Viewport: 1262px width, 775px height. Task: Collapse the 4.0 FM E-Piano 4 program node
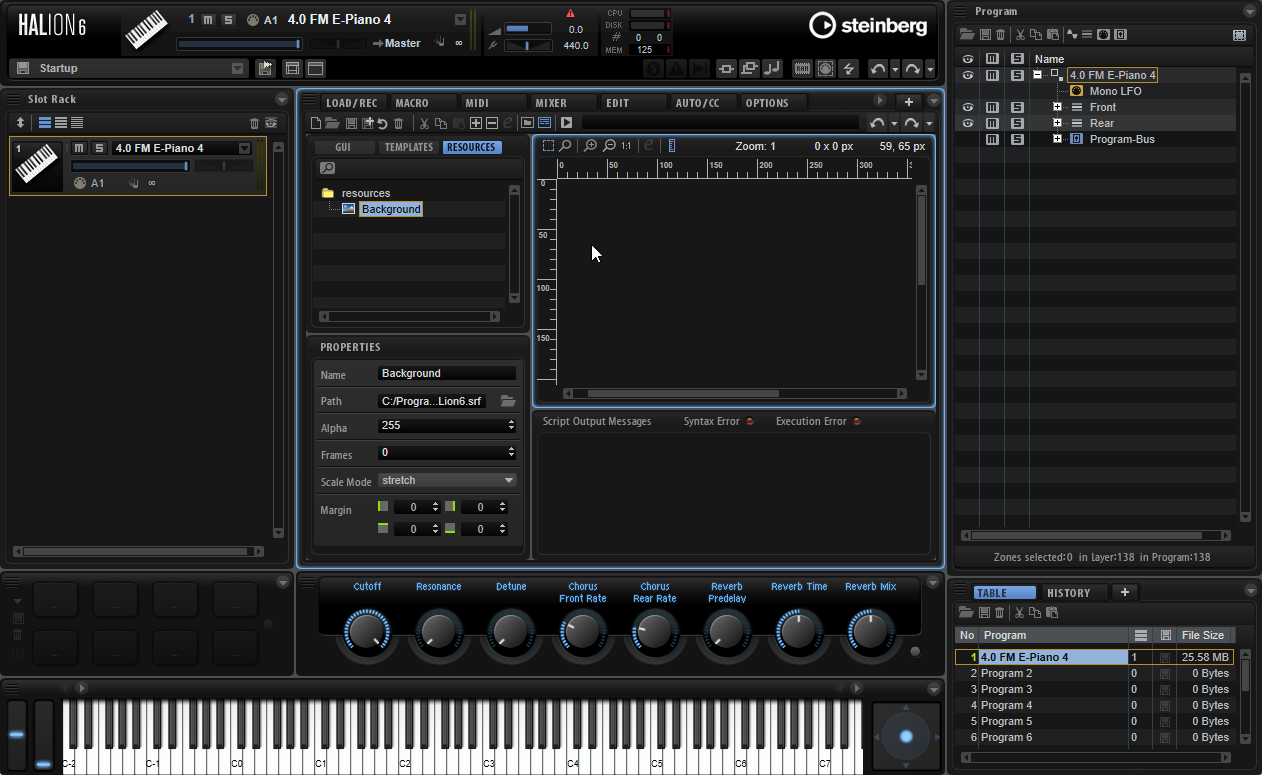(1038, 75)
